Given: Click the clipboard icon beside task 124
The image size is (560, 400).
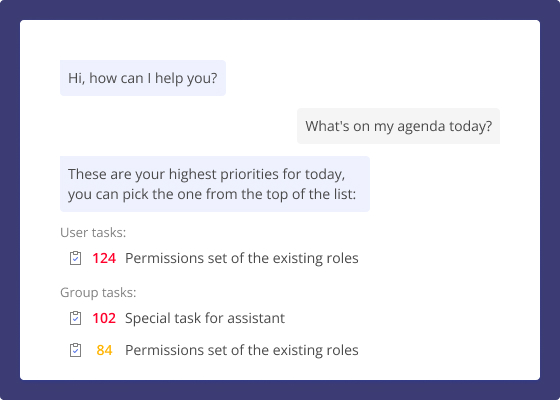Looking at the screenshot, I should click(75, 258).
